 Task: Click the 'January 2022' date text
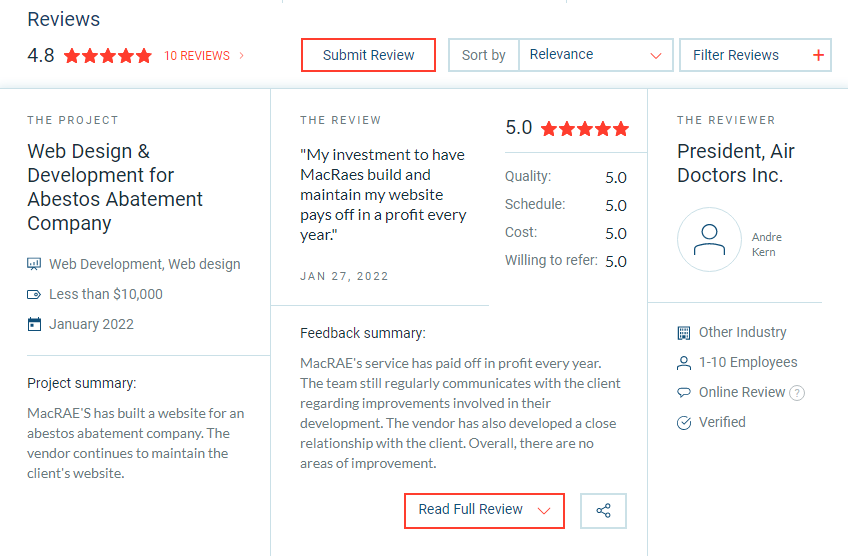[x=91, y=324]
